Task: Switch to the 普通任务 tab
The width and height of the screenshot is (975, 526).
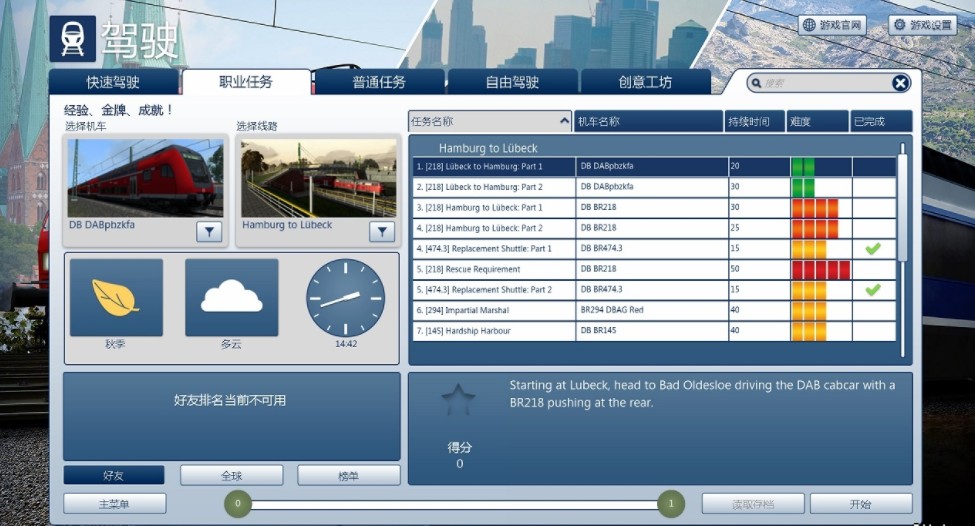Action: [x=379, y=82]
